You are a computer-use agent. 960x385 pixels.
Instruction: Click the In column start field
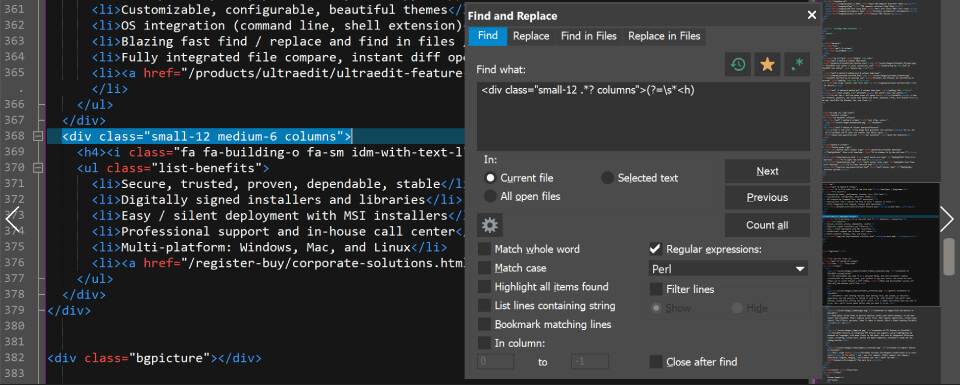(496, 362)
